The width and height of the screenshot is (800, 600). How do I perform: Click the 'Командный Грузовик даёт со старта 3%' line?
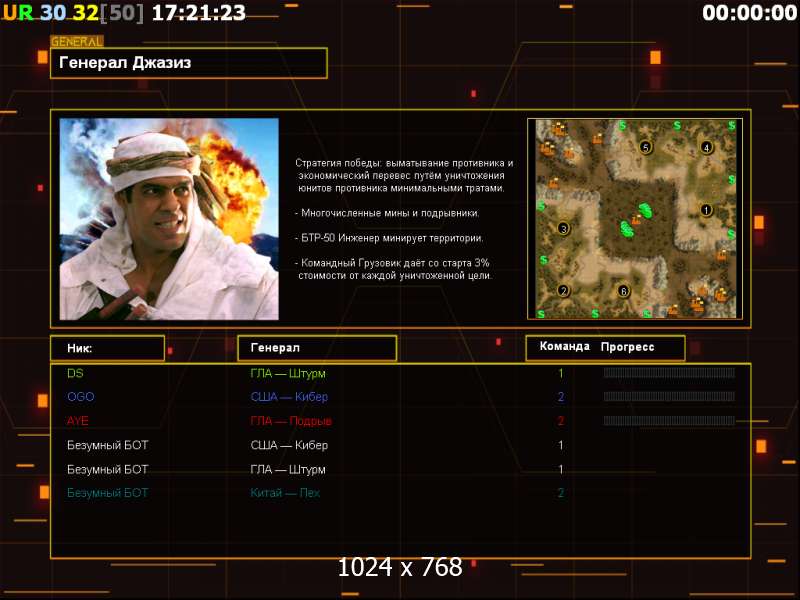tap(392, 263)
